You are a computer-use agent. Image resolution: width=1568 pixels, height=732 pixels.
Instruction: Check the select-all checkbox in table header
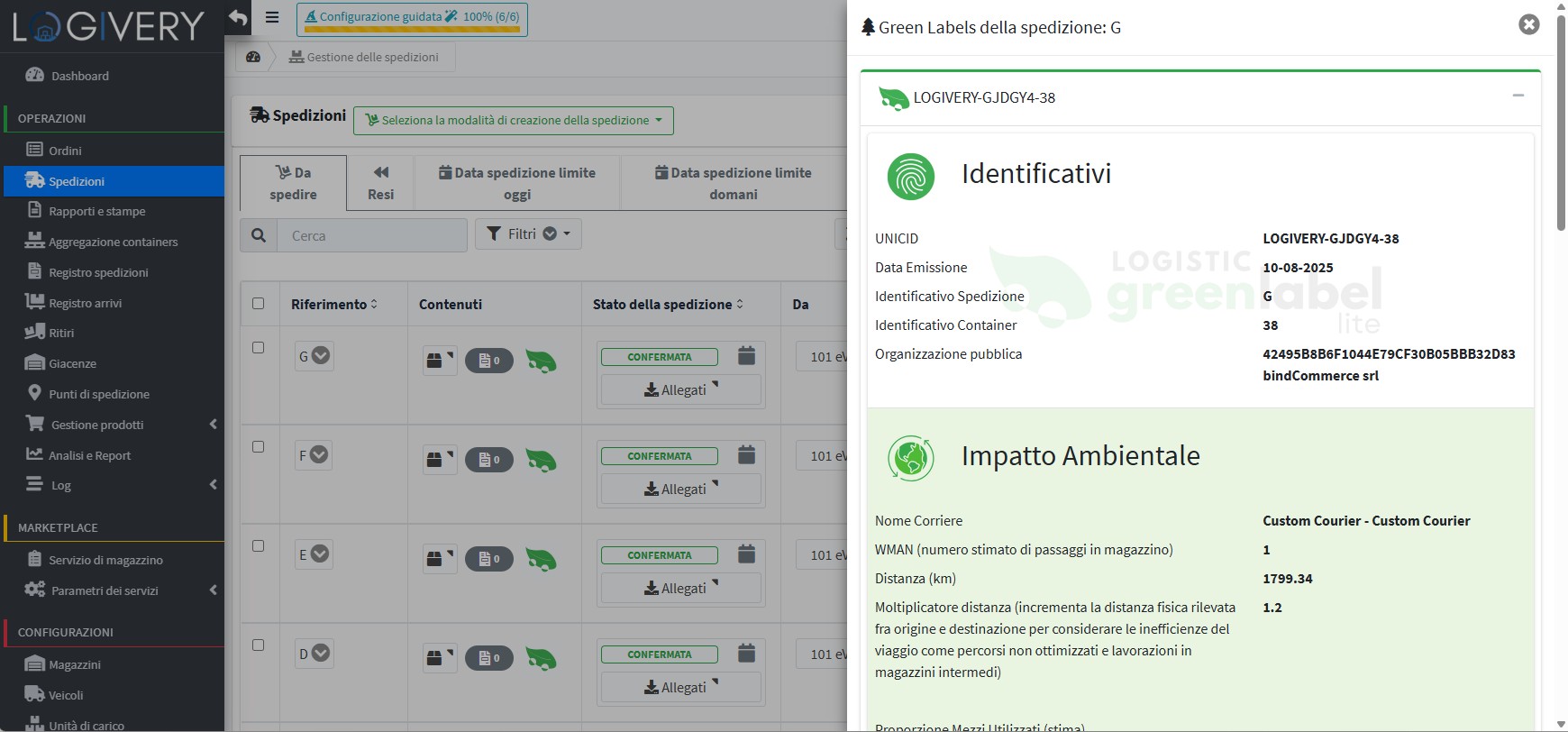259,304
